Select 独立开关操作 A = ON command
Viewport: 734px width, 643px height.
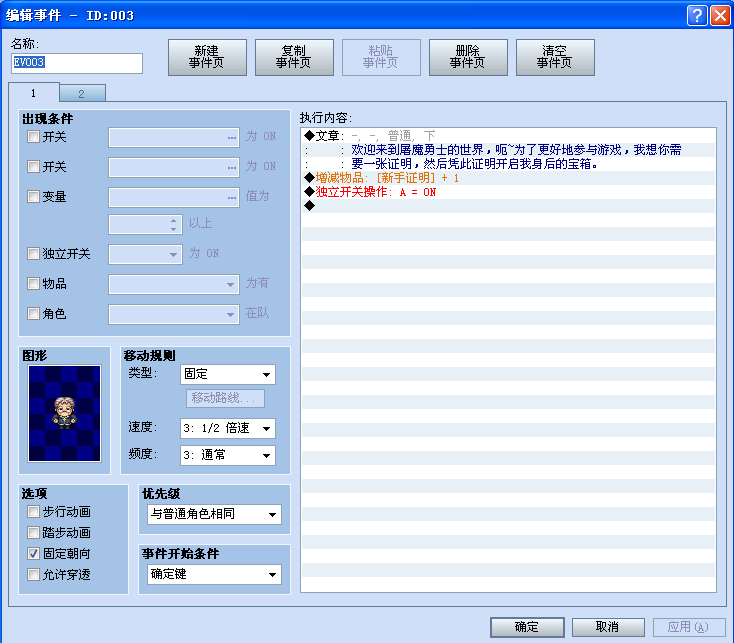click(x=508, y=192)
